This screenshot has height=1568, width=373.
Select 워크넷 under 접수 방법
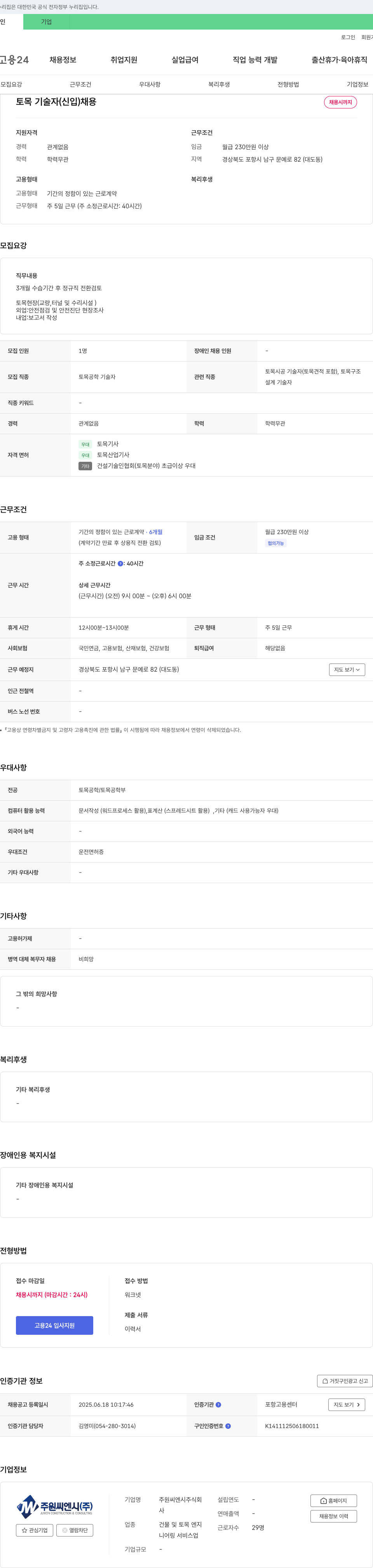click(x=132, y=1295)
